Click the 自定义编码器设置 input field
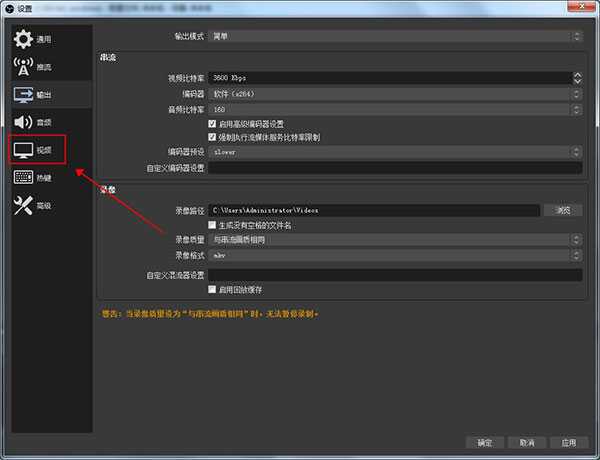 point(395,168)
